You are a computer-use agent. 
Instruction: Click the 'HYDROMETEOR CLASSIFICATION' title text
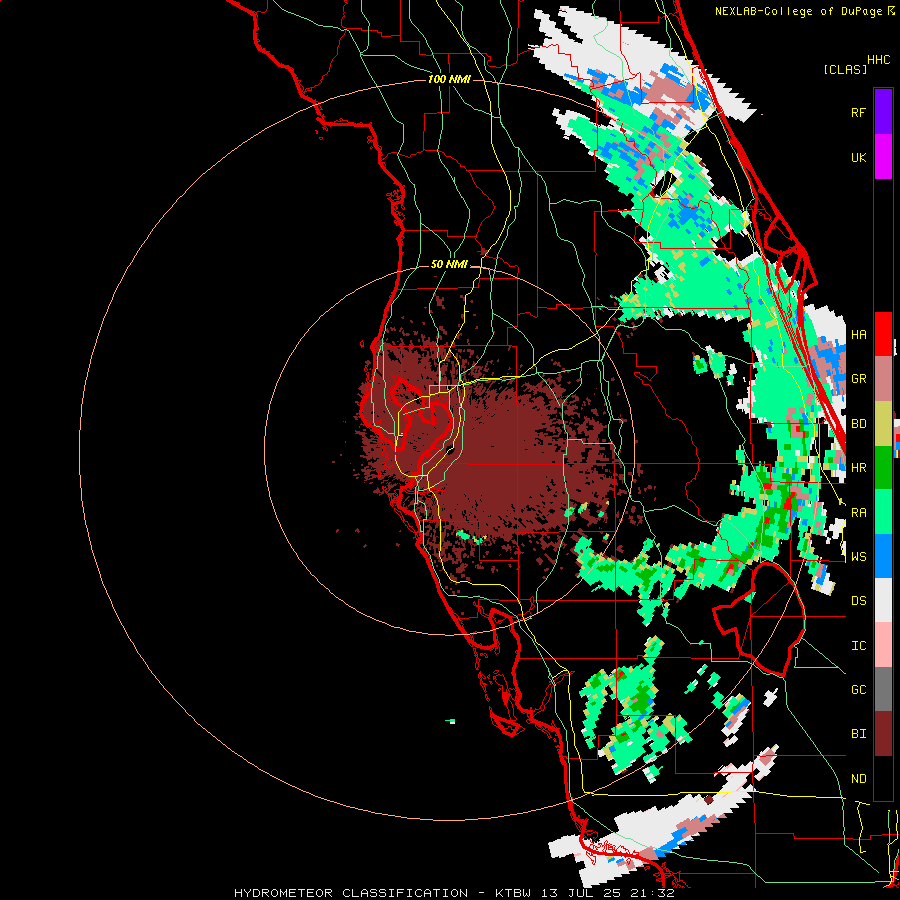[x=351, y=893]
